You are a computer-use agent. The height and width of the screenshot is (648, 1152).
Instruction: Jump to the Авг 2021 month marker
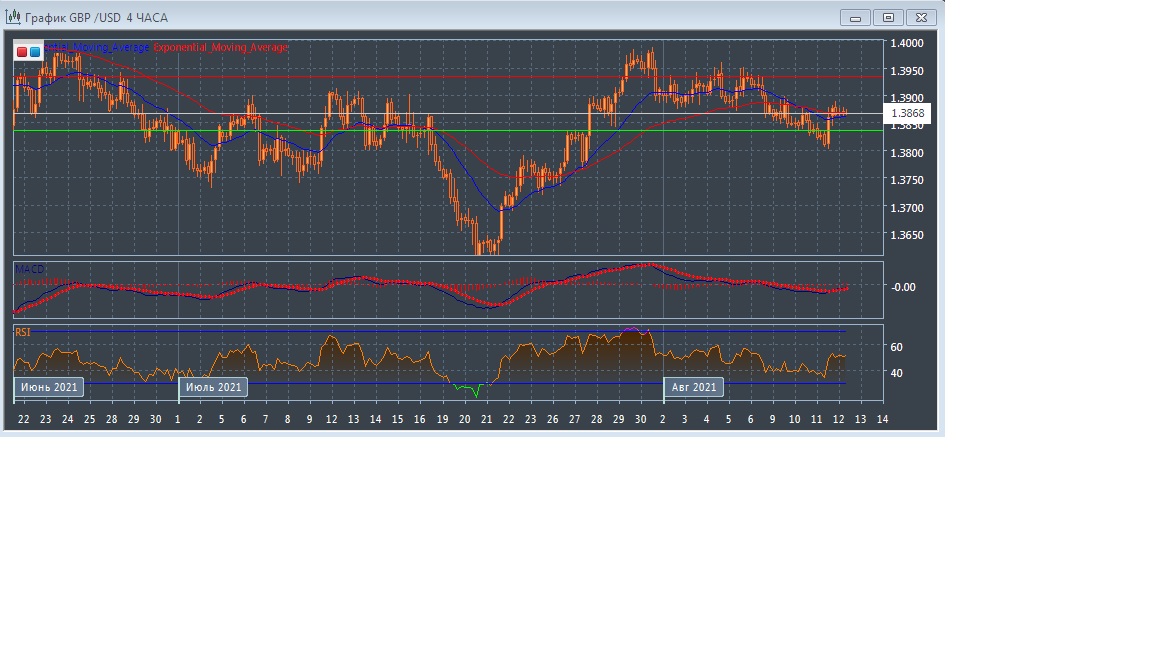(694, 387)
